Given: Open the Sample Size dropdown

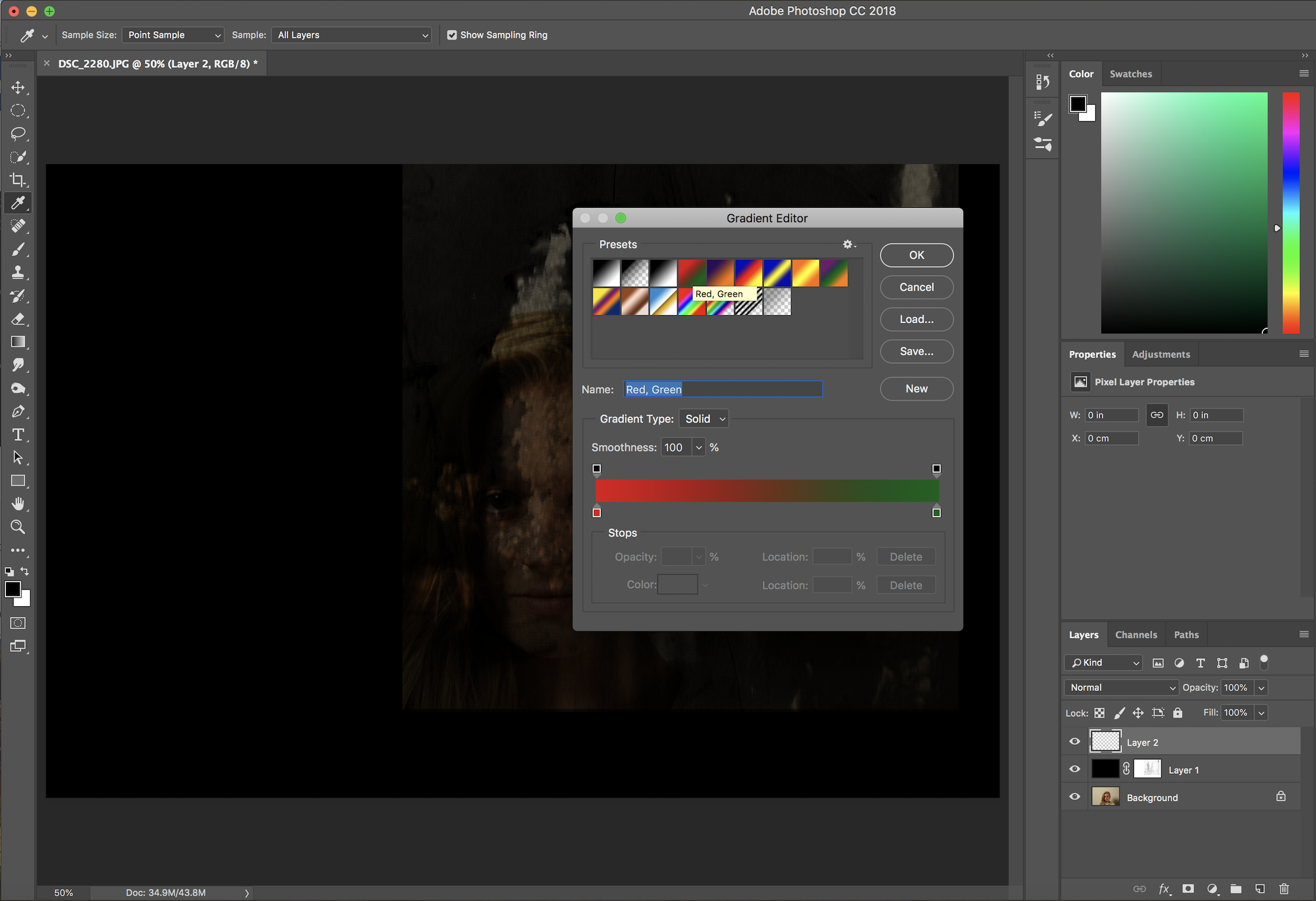Looking at the screenshot, I should [x=173, y=35].
